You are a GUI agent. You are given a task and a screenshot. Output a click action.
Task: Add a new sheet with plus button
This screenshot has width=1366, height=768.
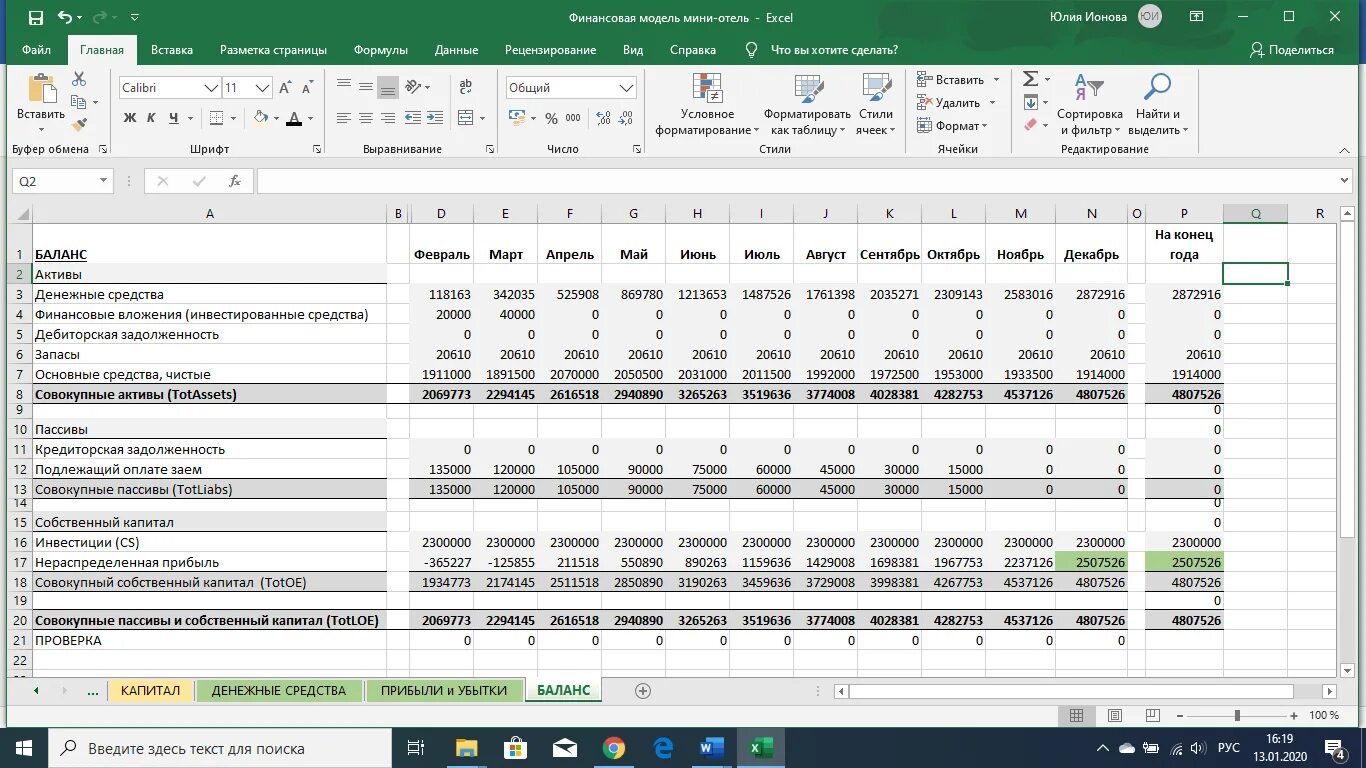point(643,691)
